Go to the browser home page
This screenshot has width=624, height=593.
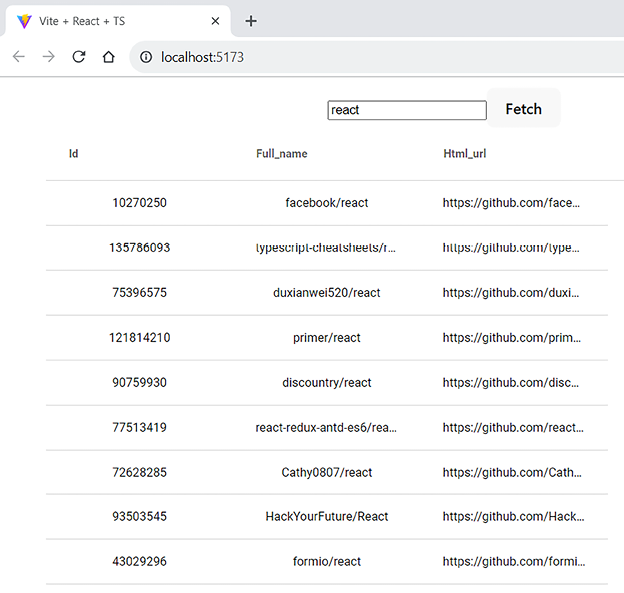(108, 57)
